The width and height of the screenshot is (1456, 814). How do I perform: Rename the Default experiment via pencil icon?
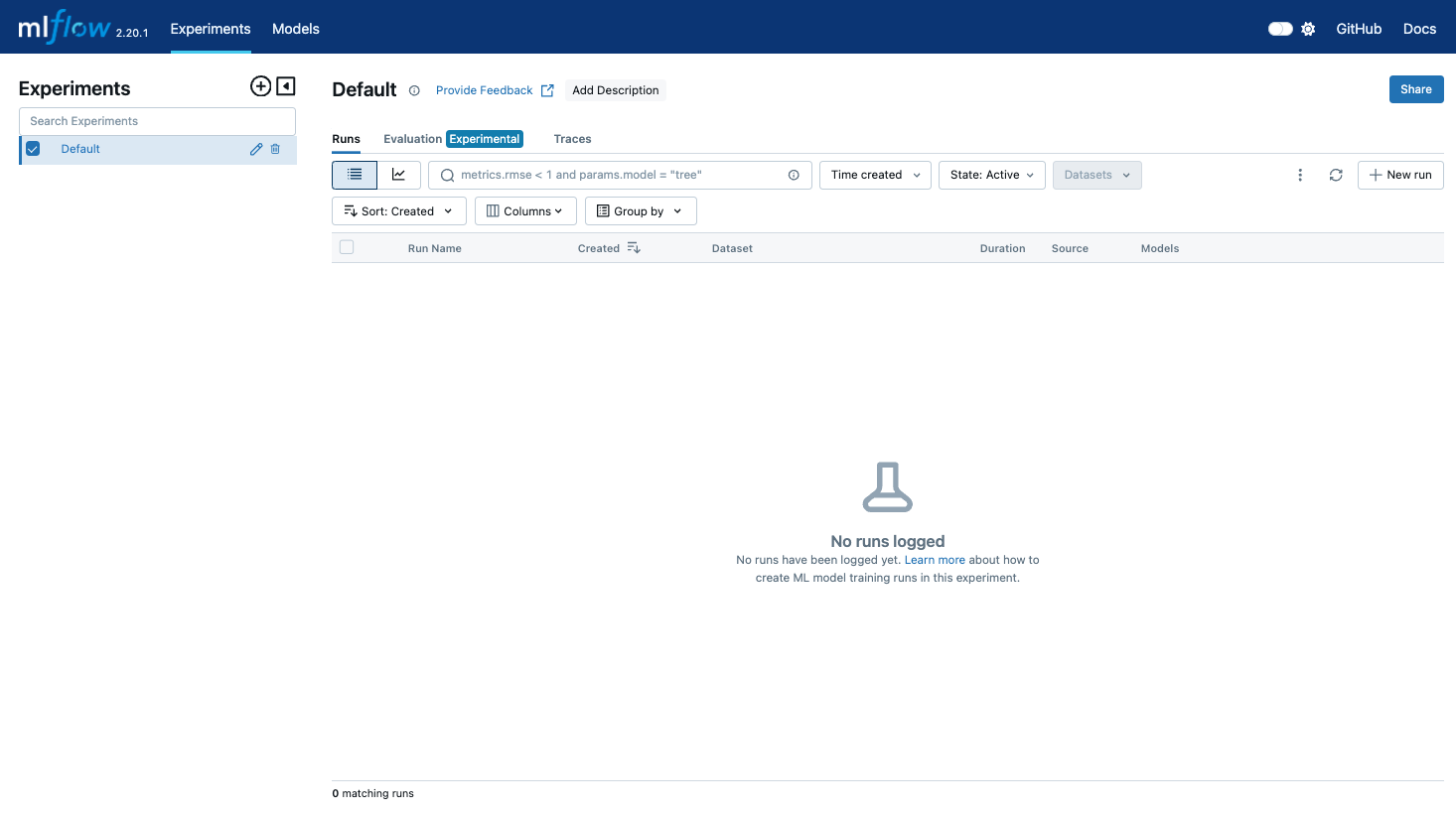tap(256, 149)
